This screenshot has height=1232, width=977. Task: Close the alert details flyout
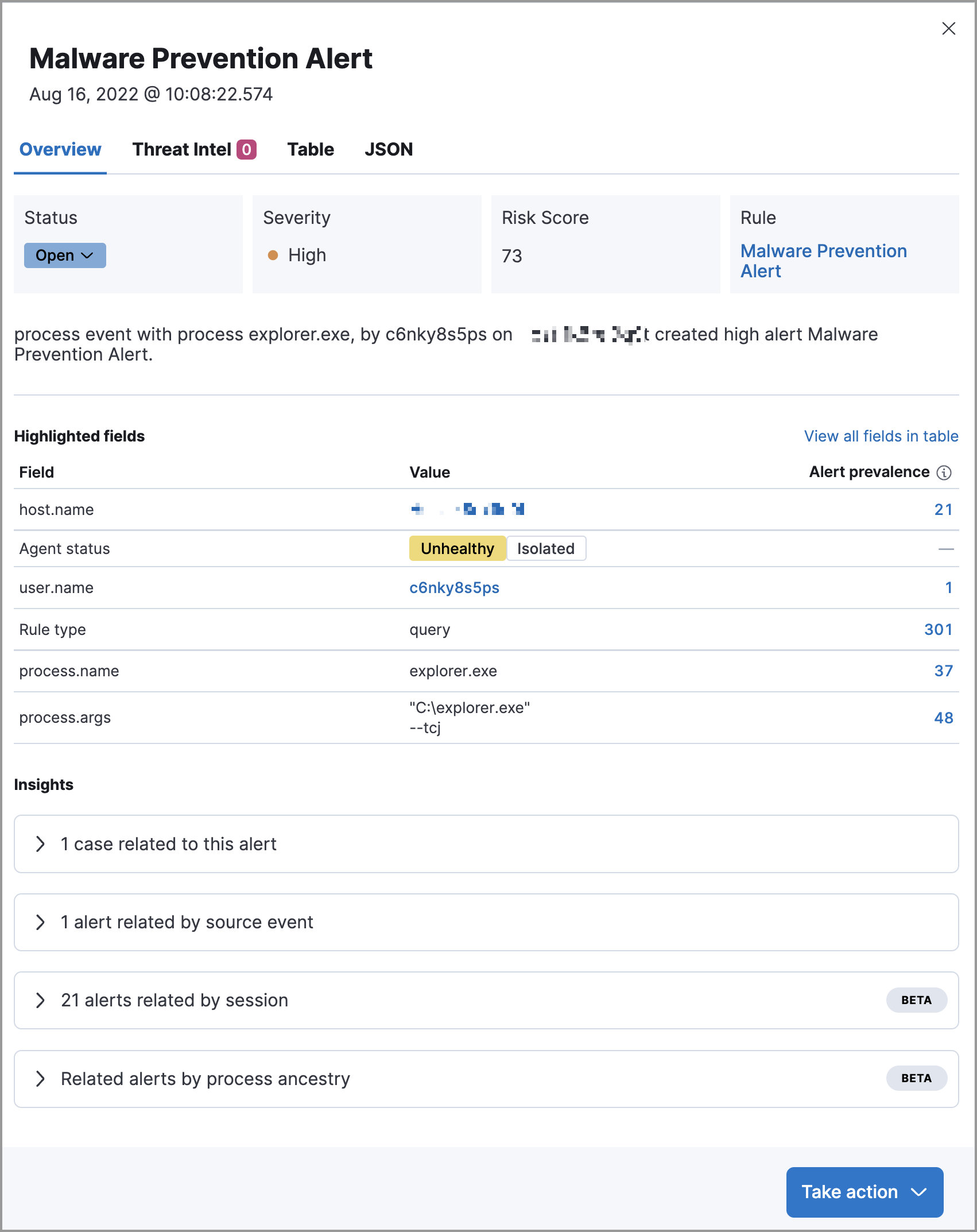[948, 29]
